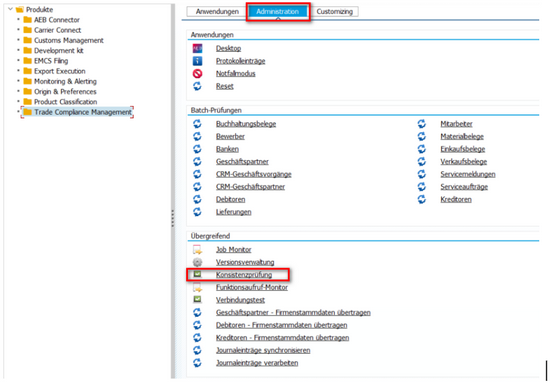Screen dimensions: 550x383
Task: Start the Buchhaltungsbelege batch check link
Action: point(246,124)
